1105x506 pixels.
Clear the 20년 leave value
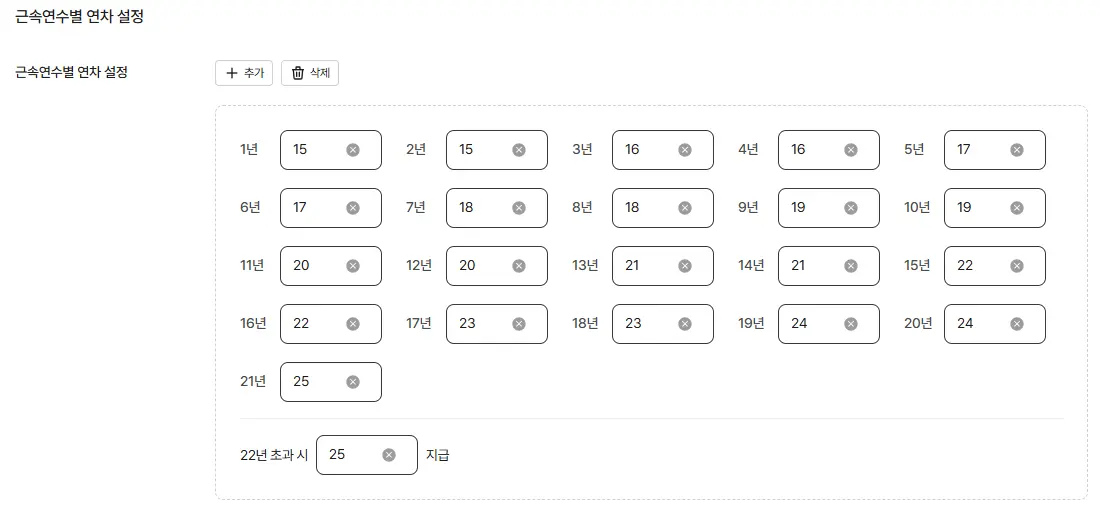pos(1017,324)
